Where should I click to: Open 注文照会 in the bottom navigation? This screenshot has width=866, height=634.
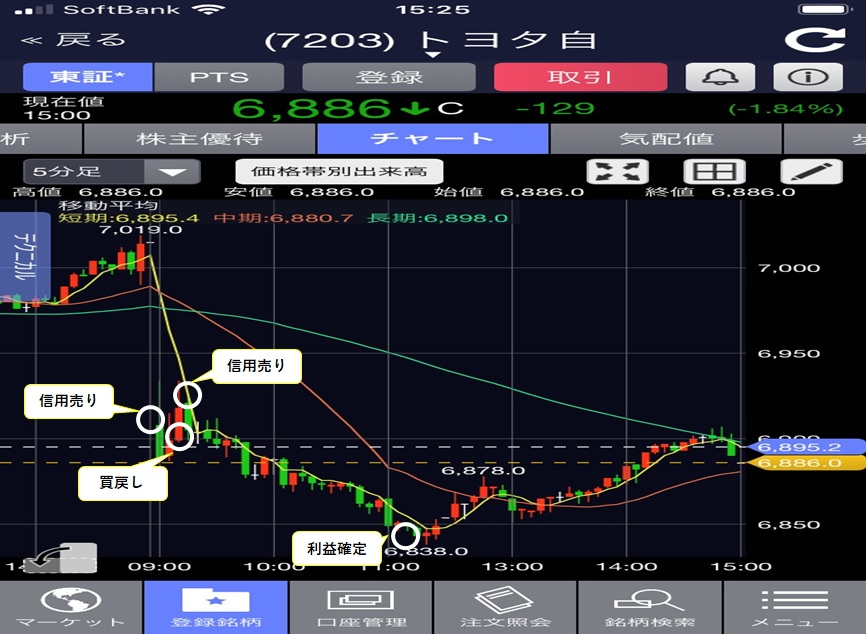pos(505,607)
